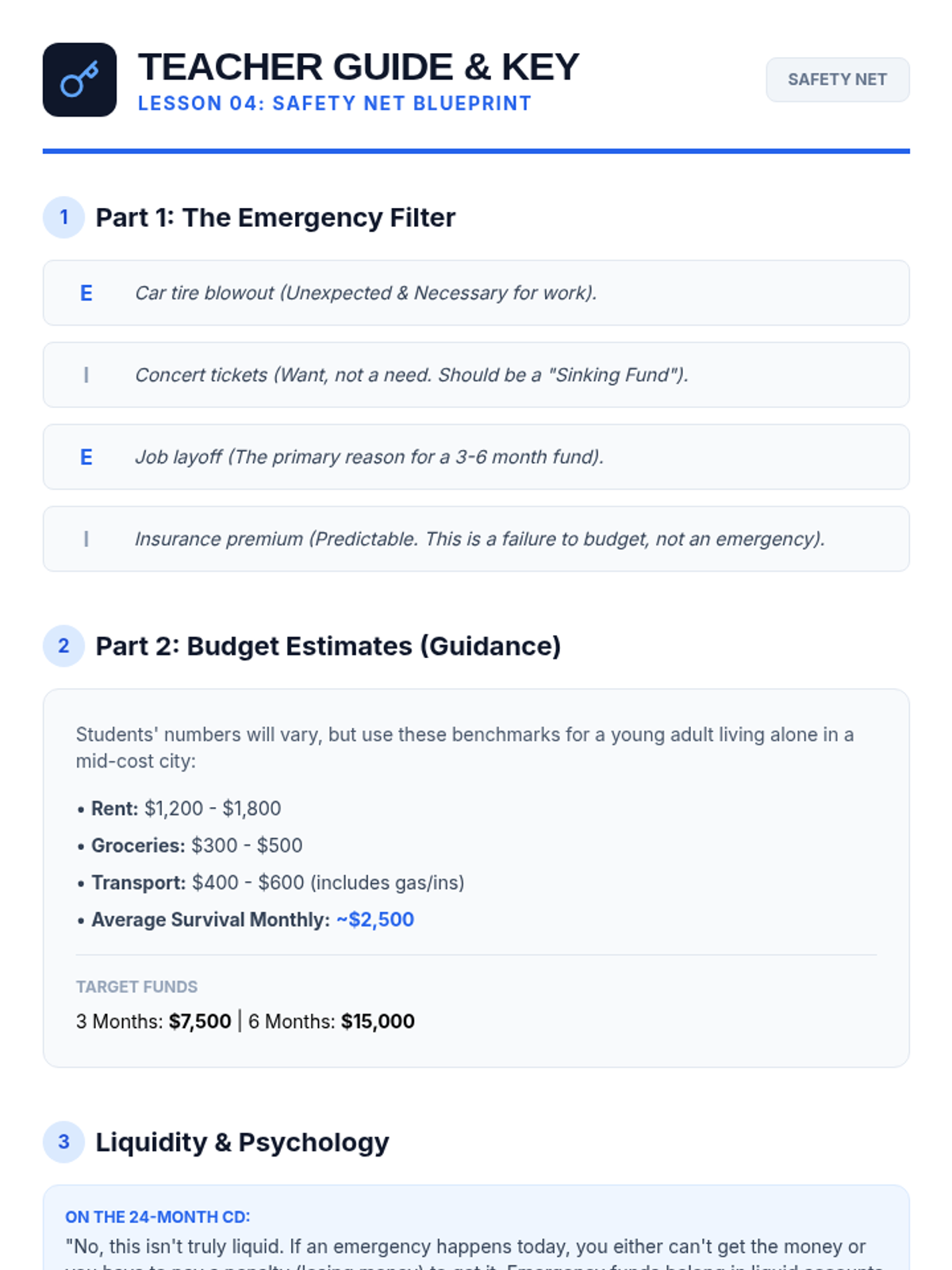
Task: Click the Part 2: Budget Estimates heading
Action: point(328,646)
